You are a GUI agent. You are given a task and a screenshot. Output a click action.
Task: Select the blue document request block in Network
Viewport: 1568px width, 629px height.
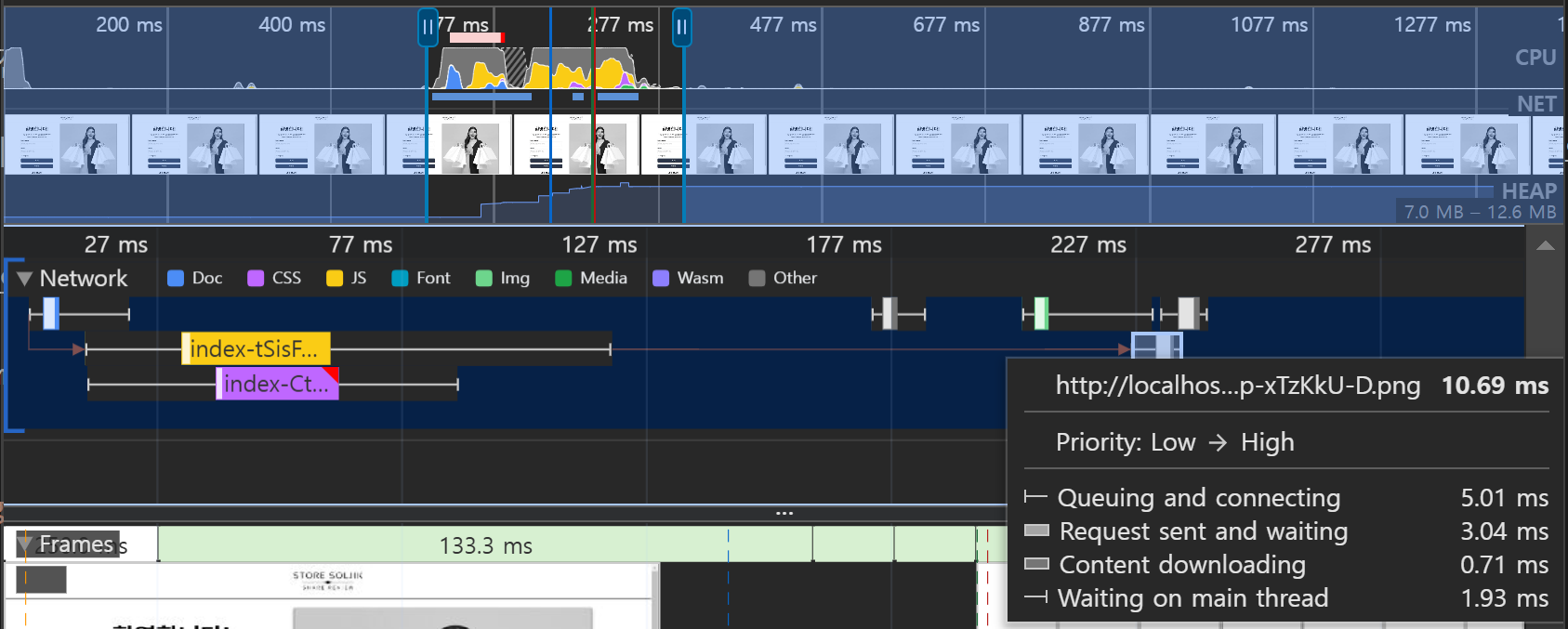coord(51,314)
